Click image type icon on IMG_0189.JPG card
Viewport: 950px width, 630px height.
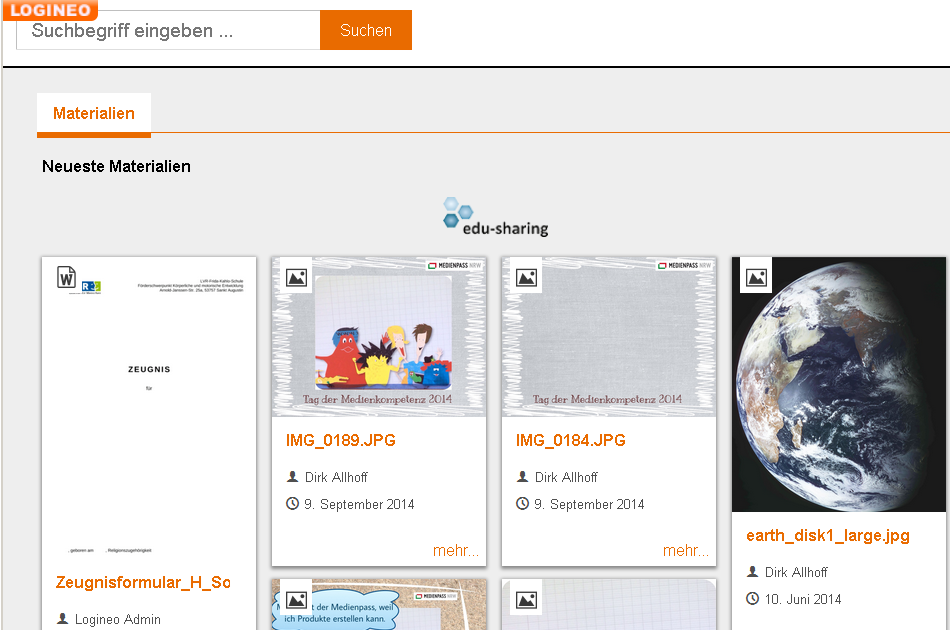click(x=296, y=277)
